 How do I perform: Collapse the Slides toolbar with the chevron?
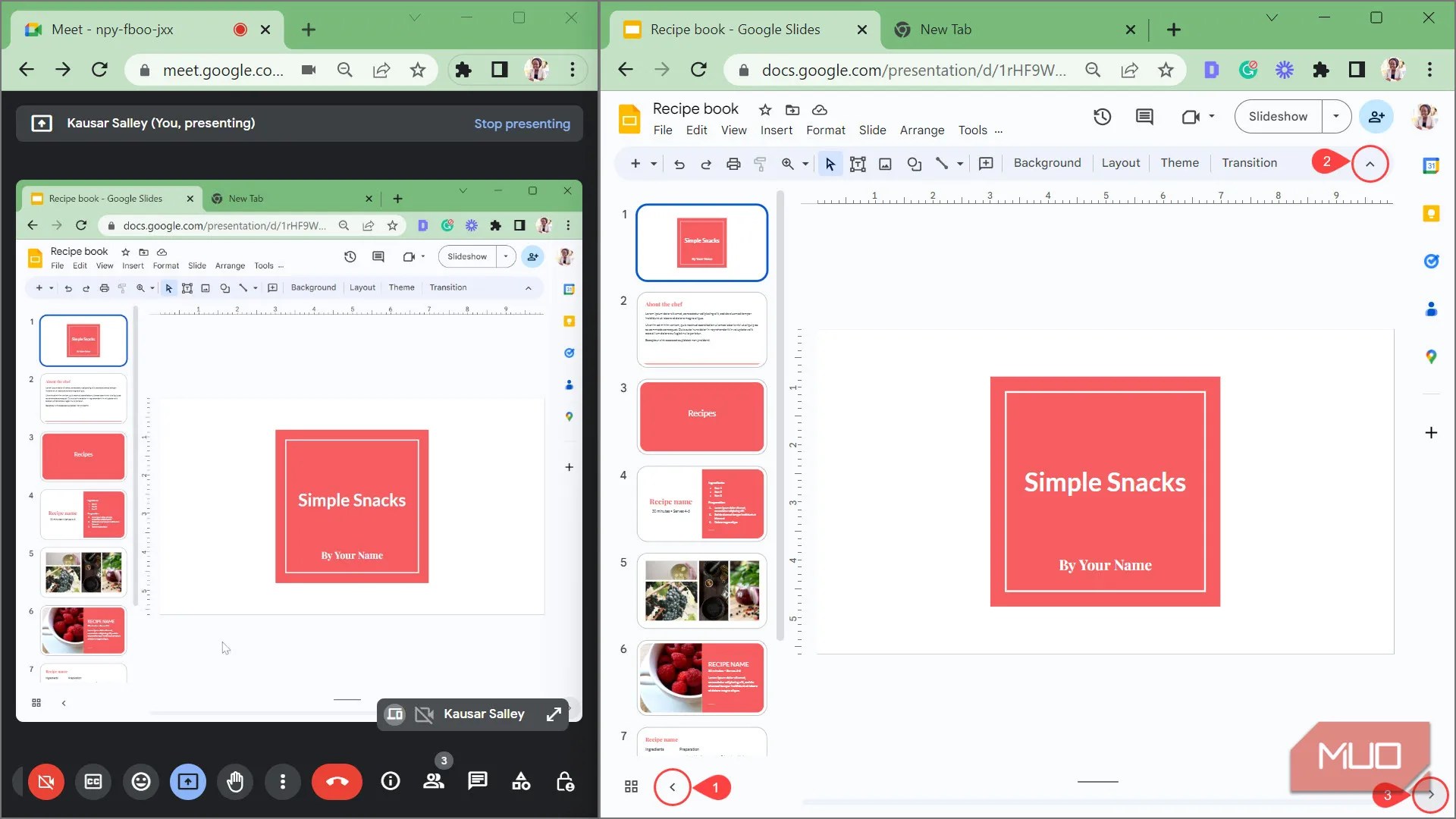tap(1370, 163)
